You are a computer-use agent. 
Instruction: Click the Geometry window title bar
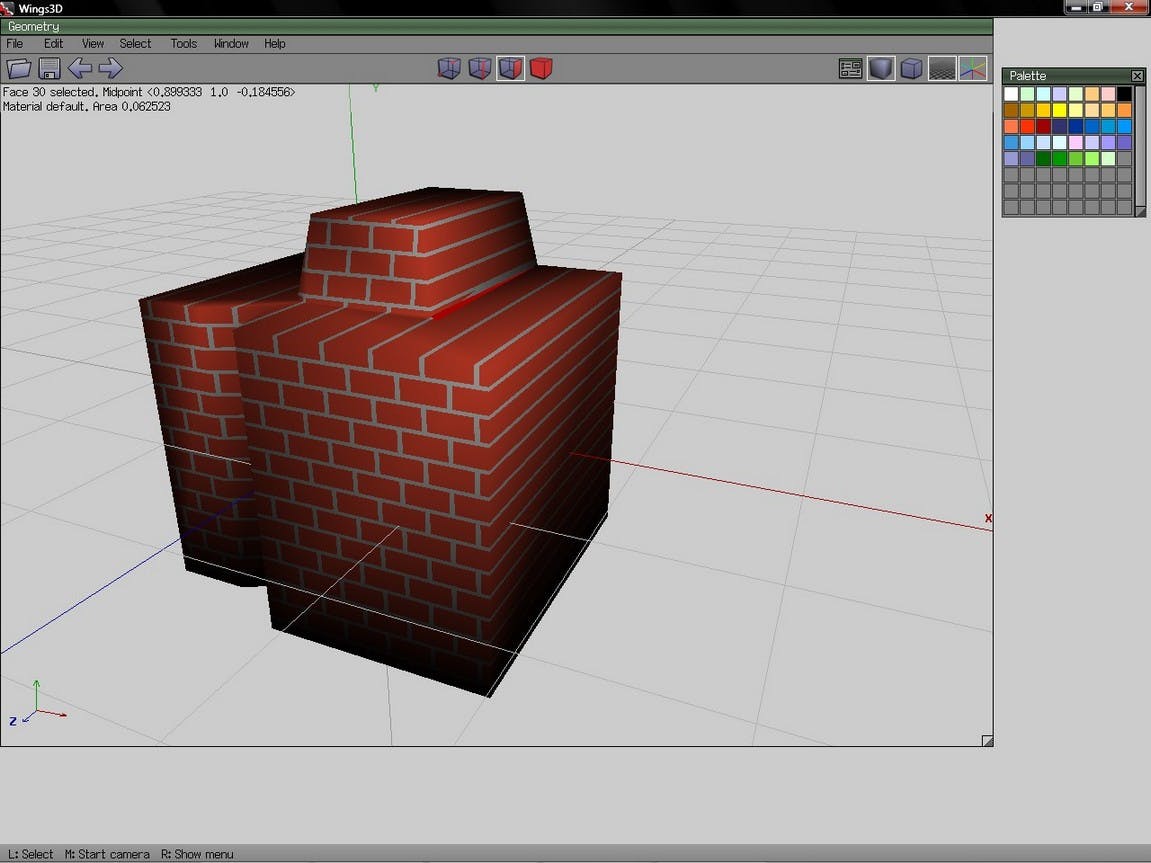pos(496,26)
